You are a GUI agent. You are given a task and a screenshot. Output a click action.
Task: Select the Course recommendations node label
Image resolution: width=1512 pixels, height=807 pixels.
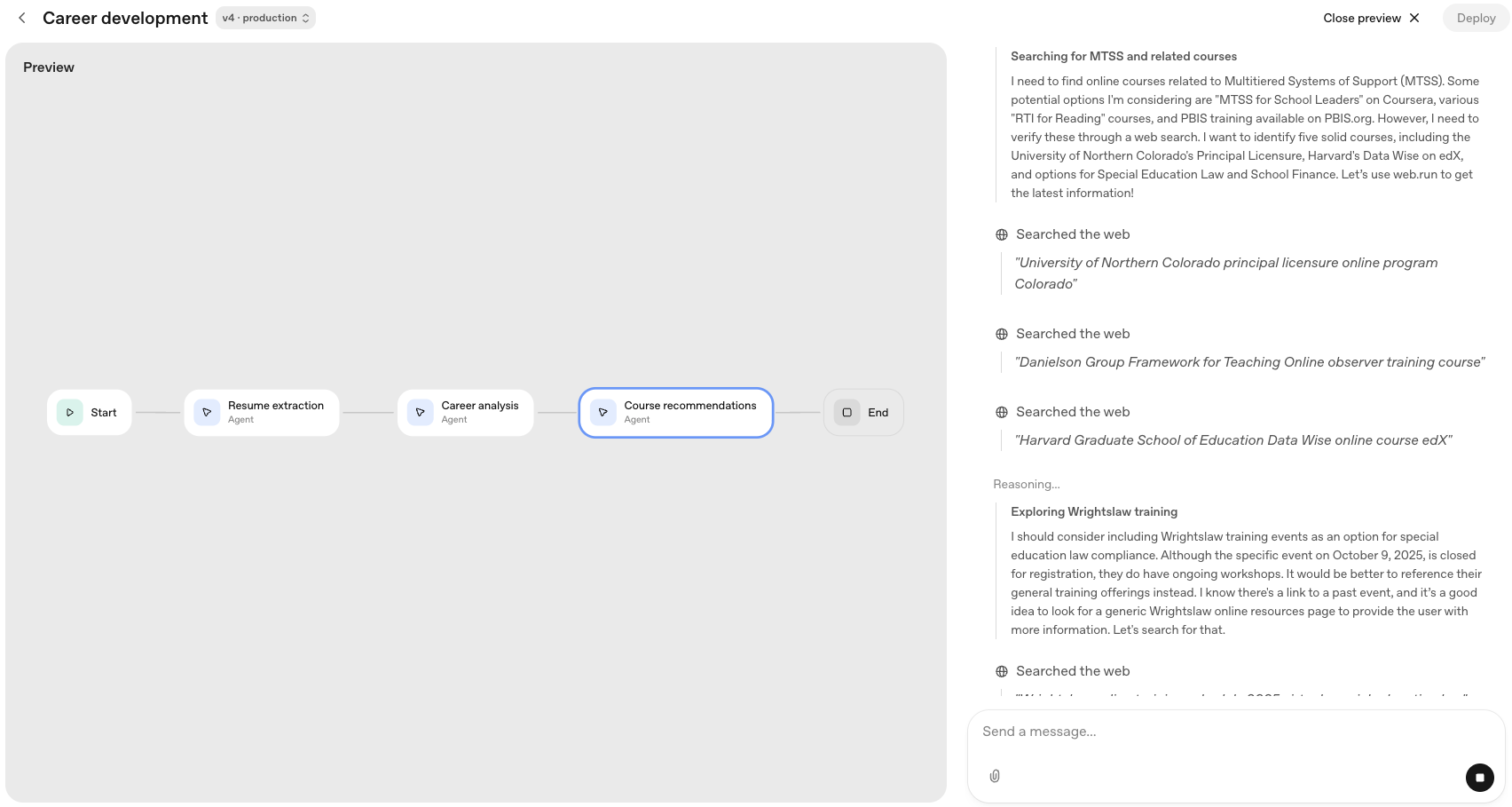[689, 406]
